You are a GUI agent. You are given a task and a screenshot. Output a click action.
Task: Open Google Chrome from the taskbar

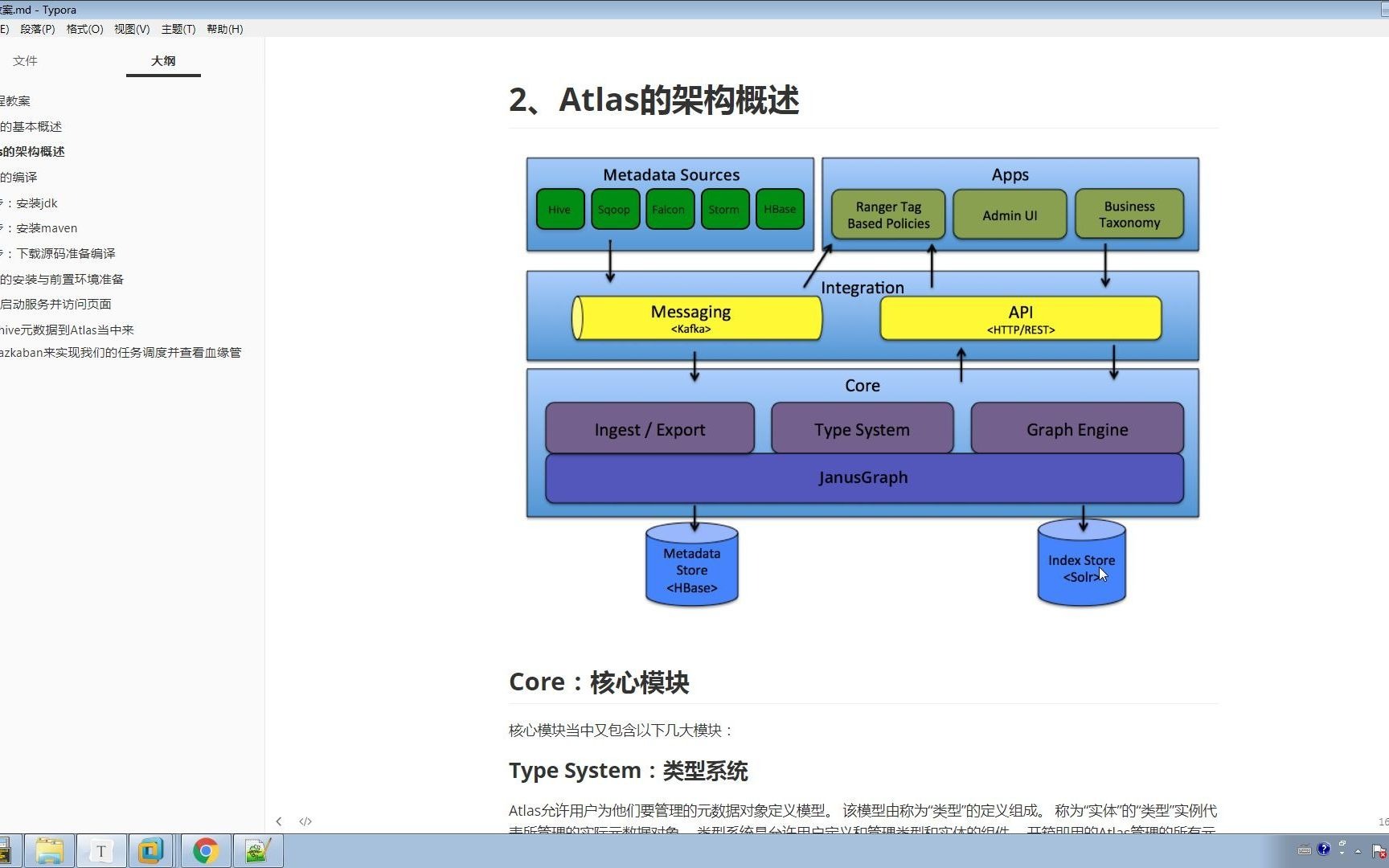pyautogui.click(x=206, y=851)
